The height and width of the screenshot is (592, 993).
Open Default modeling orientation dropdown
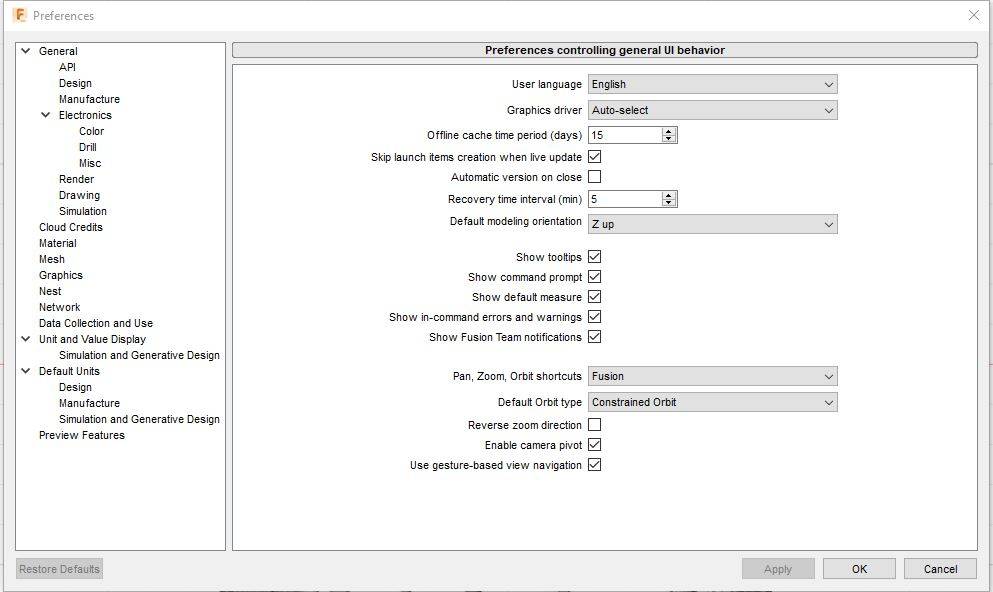pyautogui.click(x=712, y=224)
